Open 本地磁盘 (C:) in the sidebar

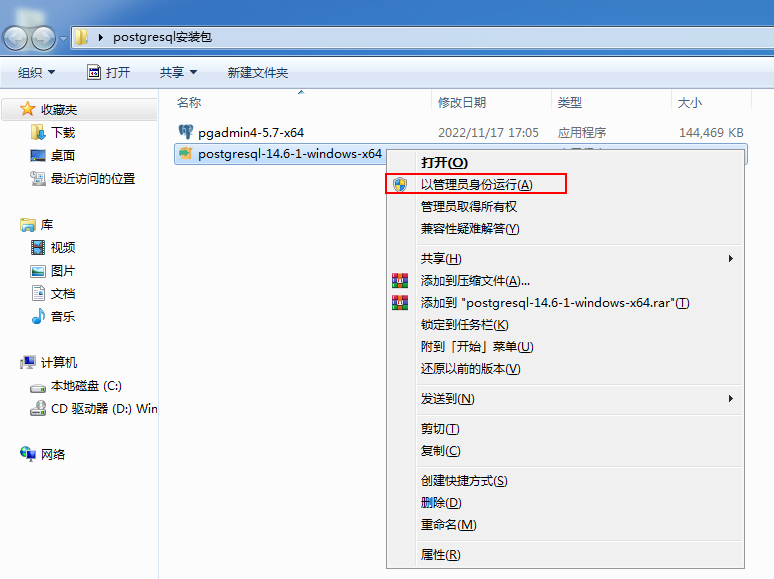click(x=86, y=386)
